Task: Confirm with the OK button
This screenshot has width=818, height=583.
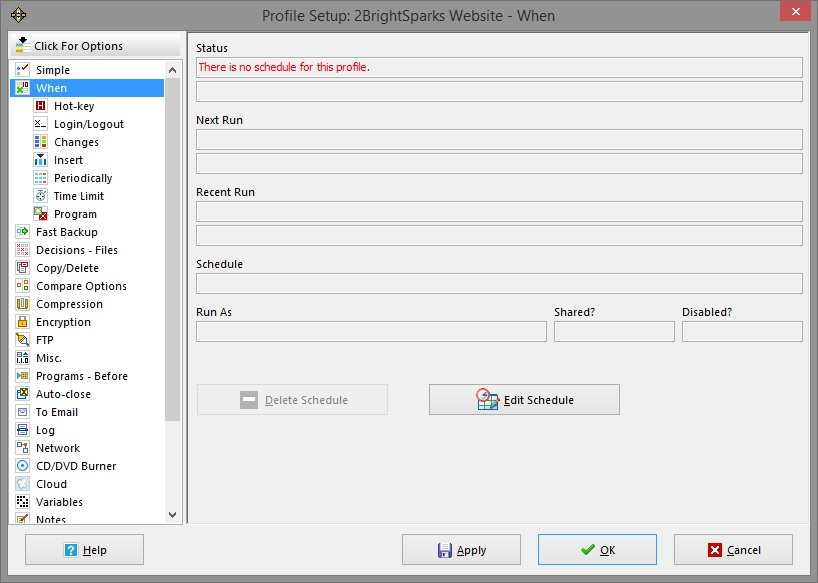Action: coord(597,550)
